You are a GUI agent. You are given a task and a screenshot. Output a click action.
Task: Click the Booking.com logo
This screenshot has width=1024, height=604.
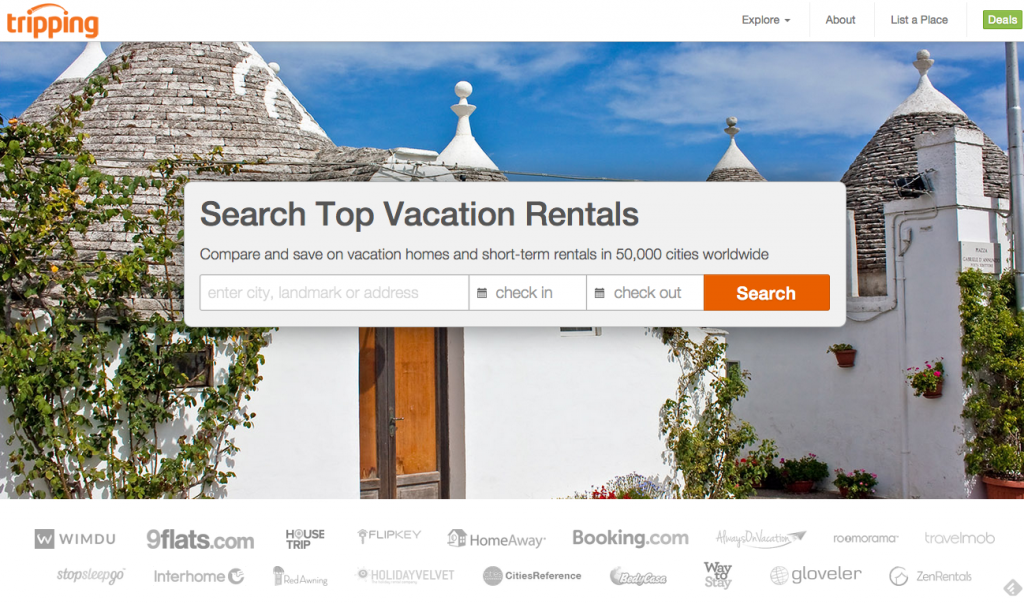click(630, 538)
